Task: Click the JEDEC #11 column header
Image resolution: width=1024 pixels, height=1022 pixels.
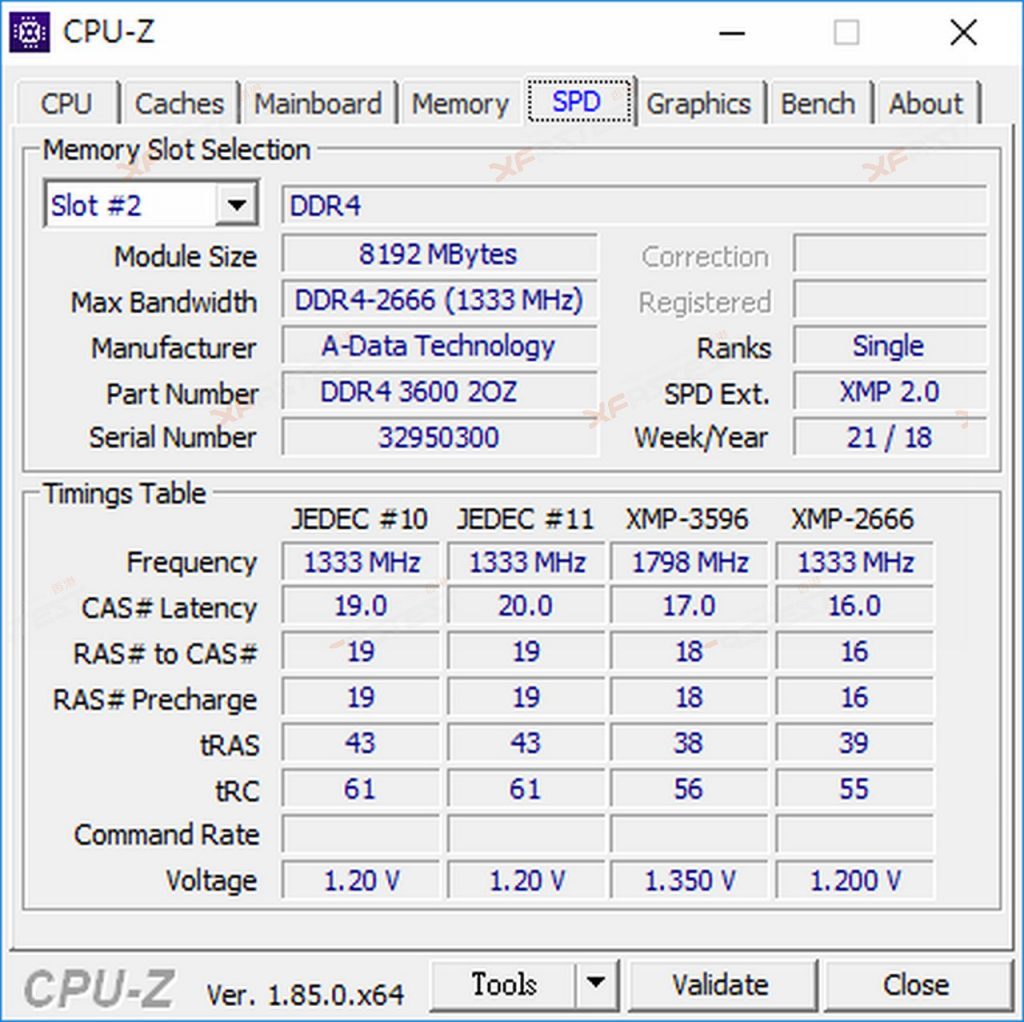Action: tap(526, 519)
